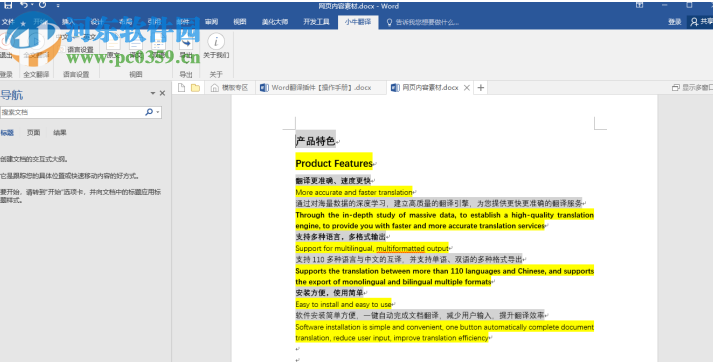This screenshot has height=362, width=713.
Task: Click the line 安装方便，使用简单
Action: 329,292
